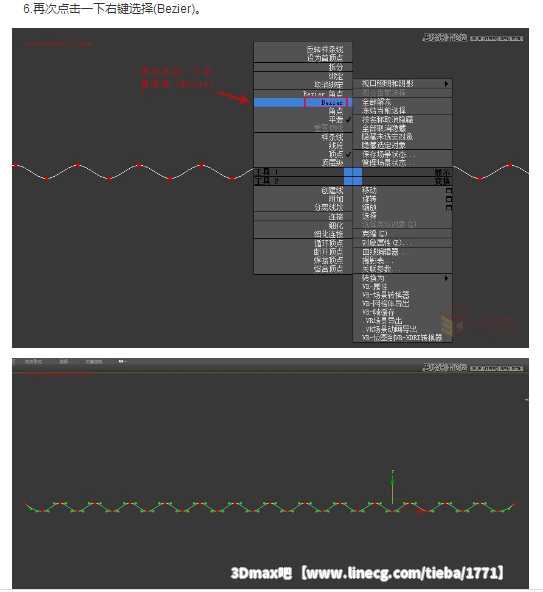This screenshot has height=592, width=543.
Task: Choose 附加 (Attach) in the quad menu
Action: (336, 199)
